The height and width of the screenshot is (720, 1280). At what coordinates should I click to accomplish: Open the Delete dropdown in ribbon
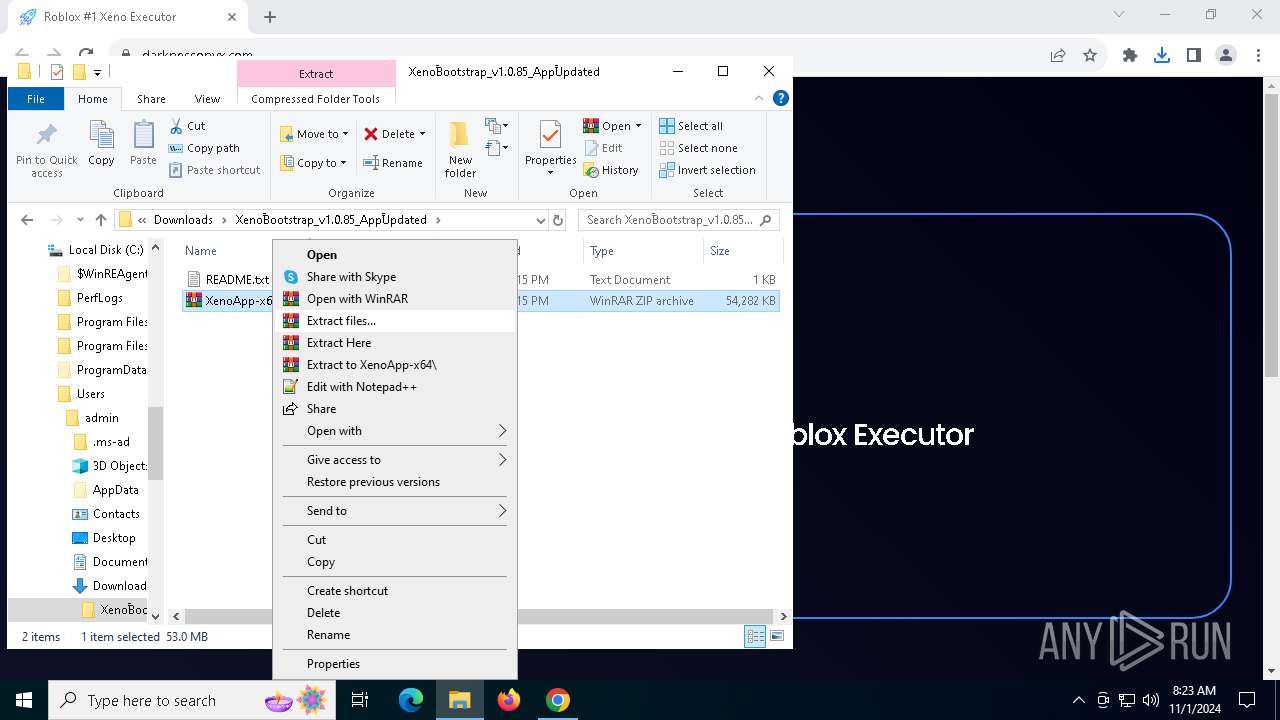pyautogui.click(x=394, y=134)
